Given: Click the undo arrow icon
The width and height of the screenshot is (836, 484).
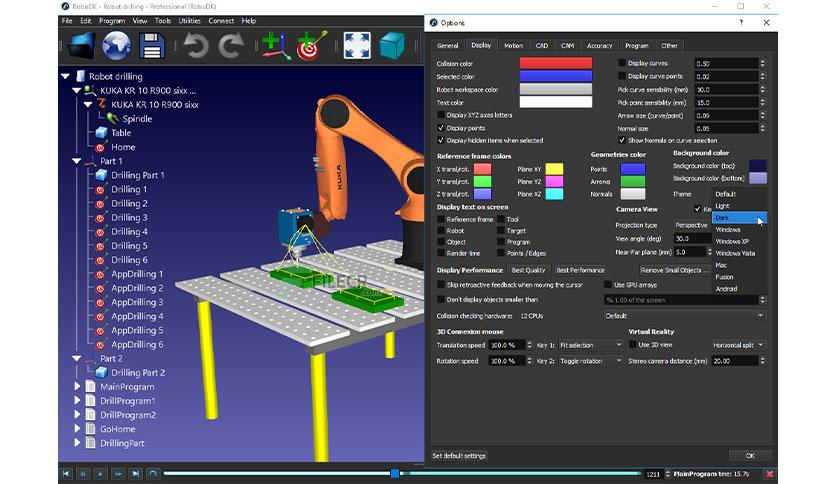Looking at the screenshot, I should pos(196,46).
